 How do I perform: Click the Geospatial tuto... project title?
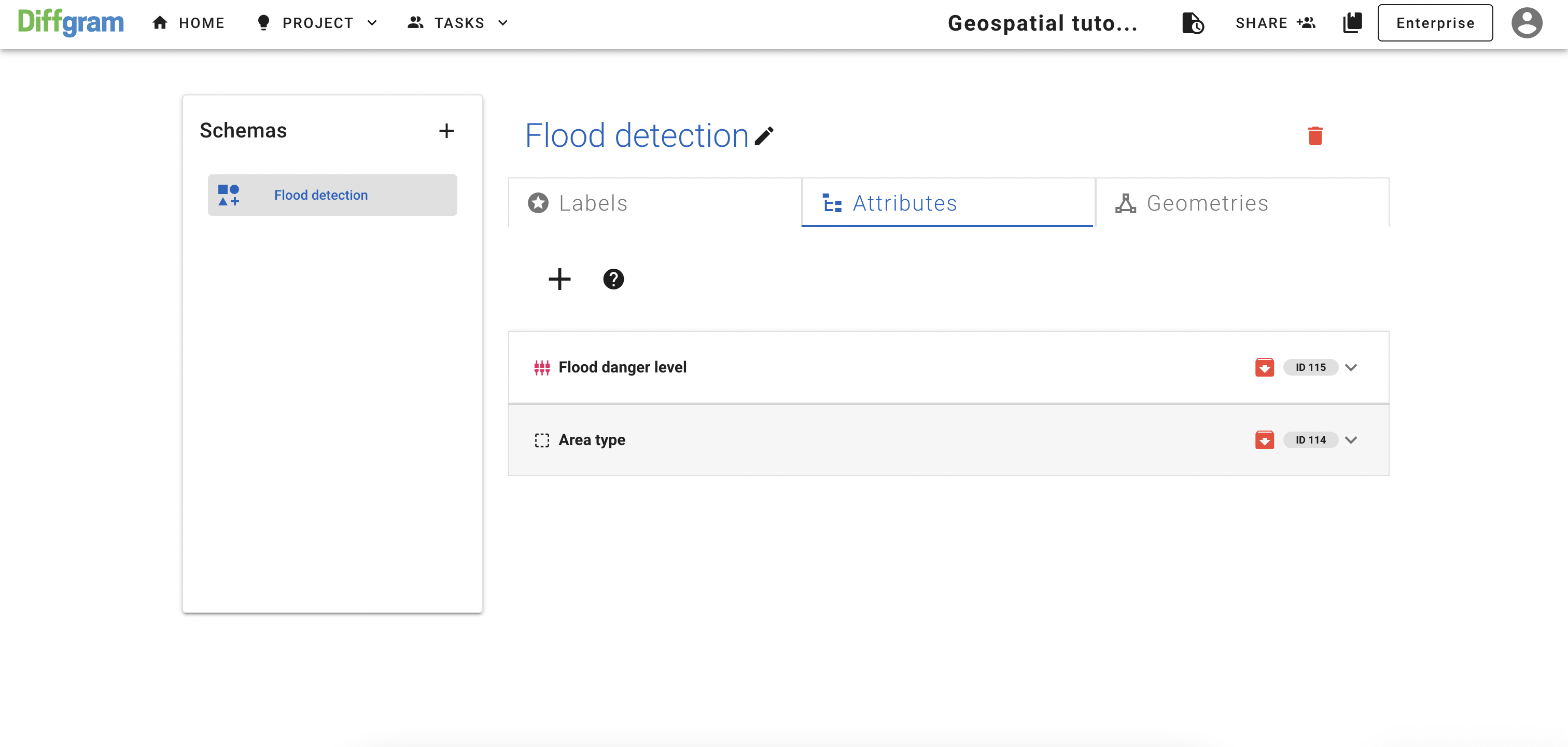pyautogui.click(x=1042, y=23)
